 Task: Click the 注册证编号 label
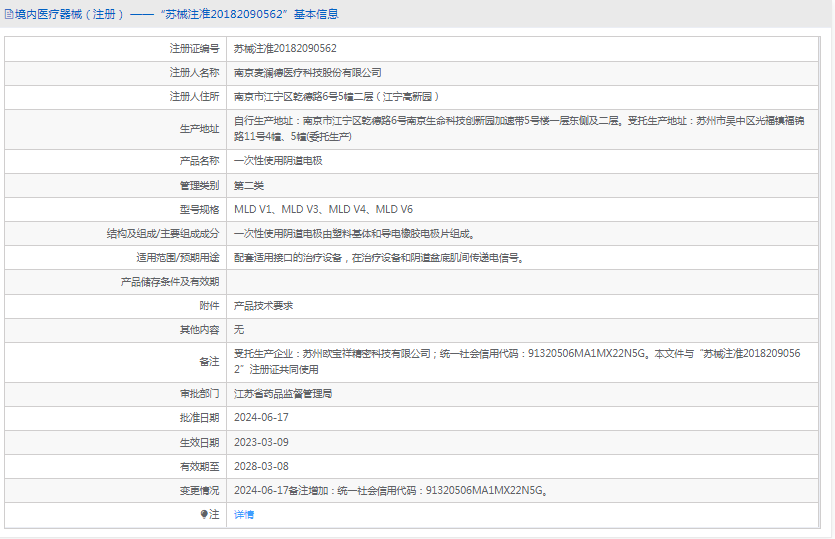coord(194,48)
